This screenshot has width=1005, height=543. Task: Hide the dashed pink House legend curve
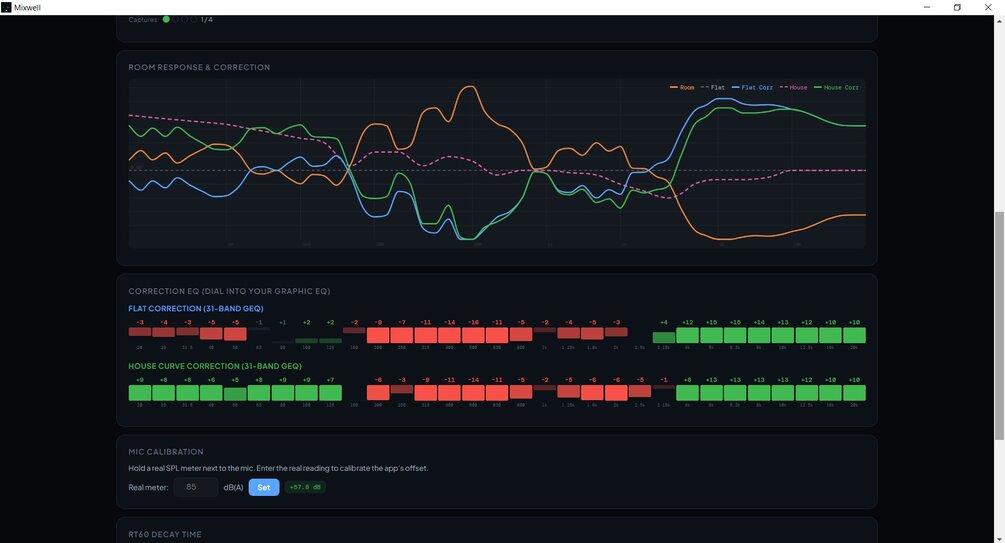pos(793,87)
